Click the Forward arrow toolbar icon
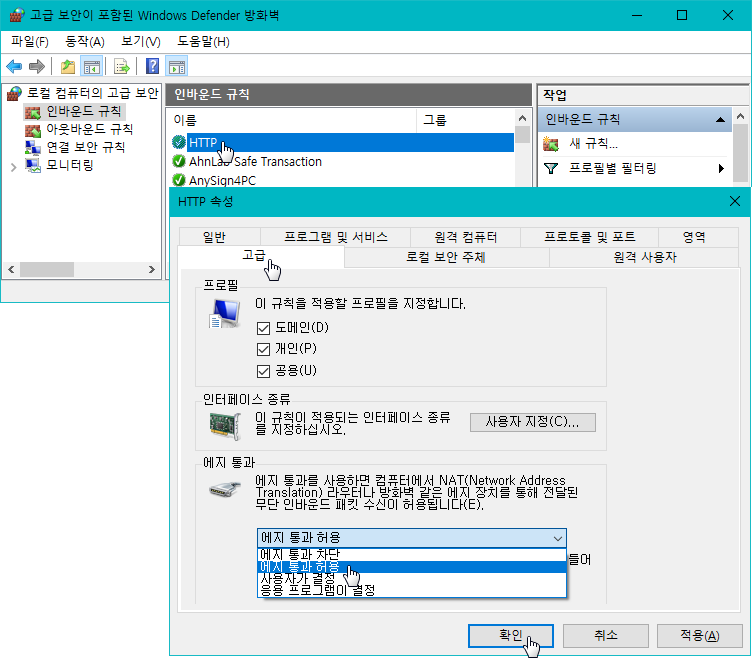The width and height of the screenshot is (752, 658). pos(36,66)
